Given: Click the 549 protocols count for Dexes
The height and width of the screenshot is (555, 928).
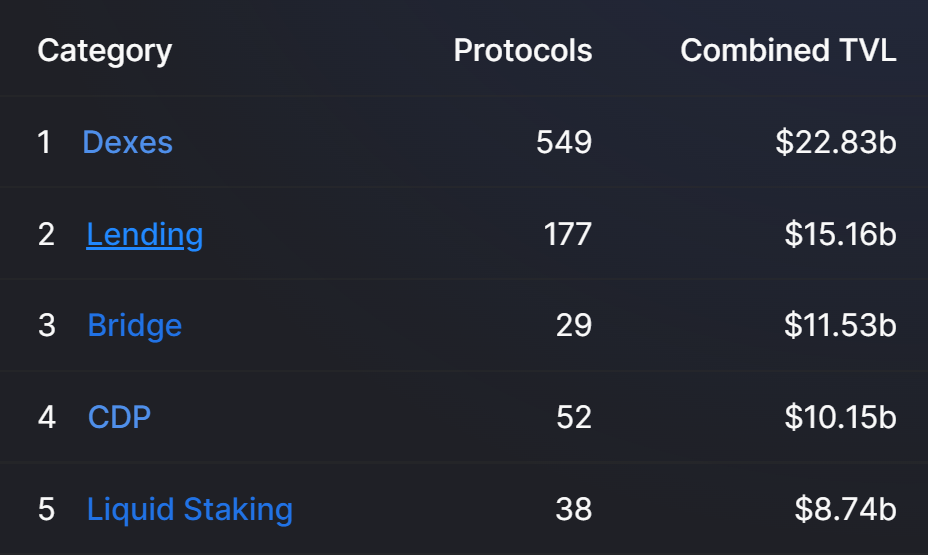Looking at the screenshot, I should 563,142.
